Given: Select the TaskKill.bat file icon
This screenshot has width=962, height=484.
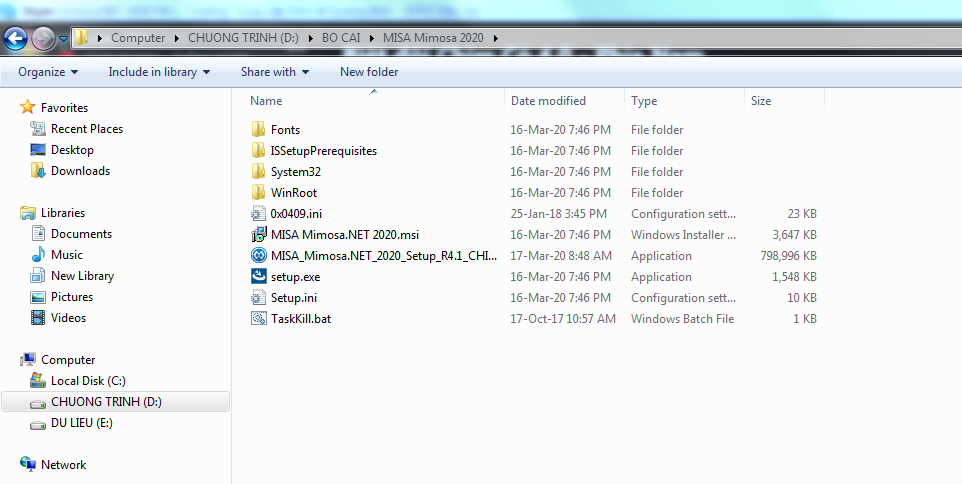Looking at the screenshot, I should coord(258,318).
